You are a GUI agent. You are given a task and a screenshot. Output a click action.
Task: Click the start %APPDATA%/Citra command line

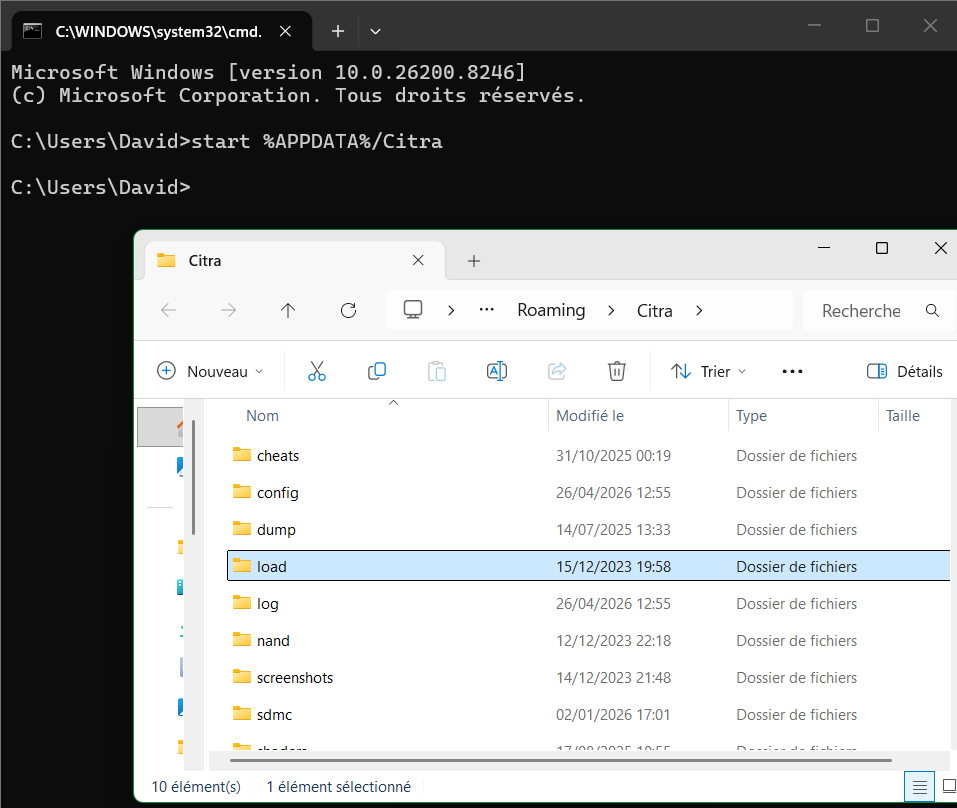point(317,141)
